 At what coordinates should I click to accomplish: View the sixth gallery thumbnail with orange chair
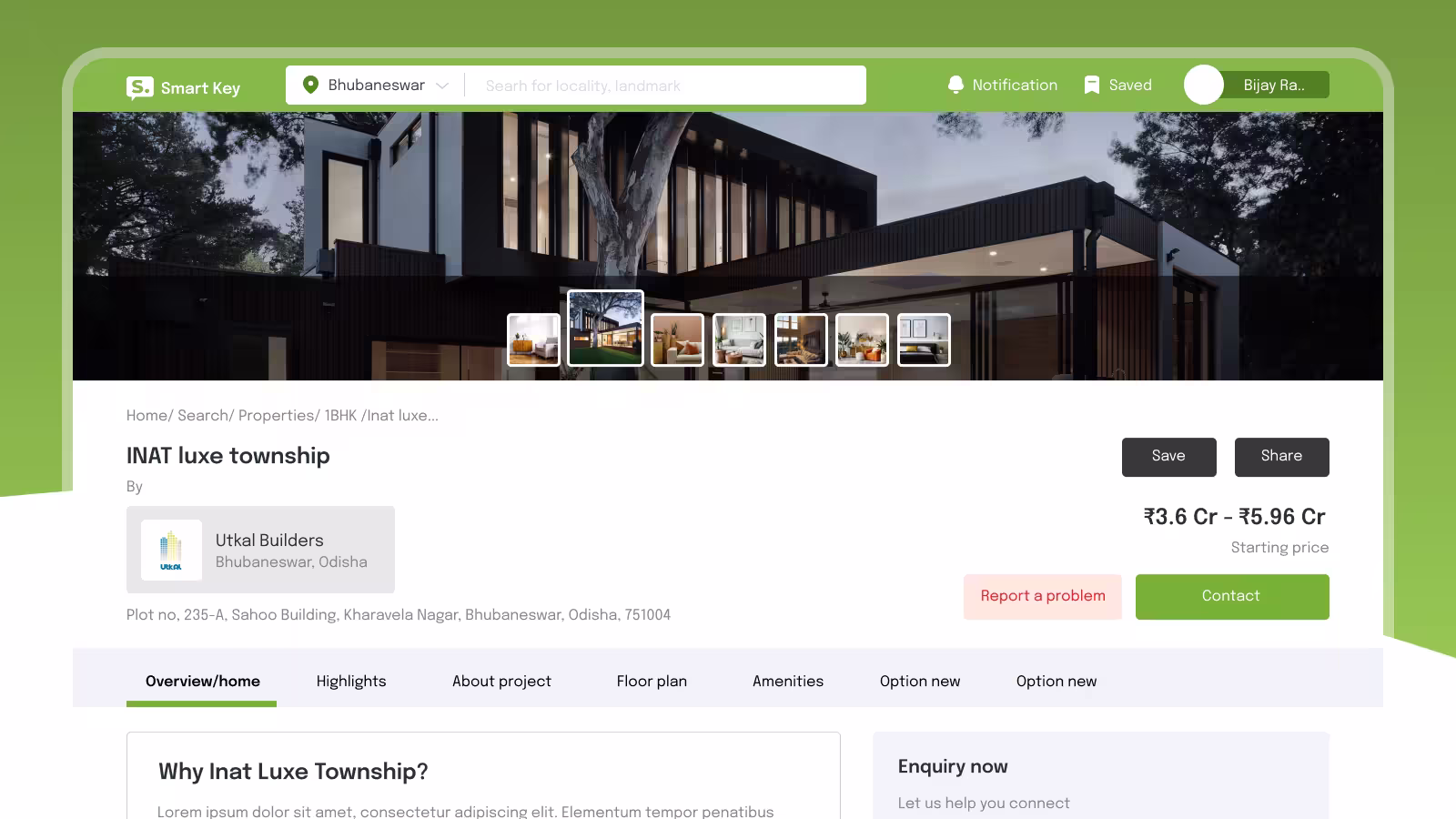862,339
